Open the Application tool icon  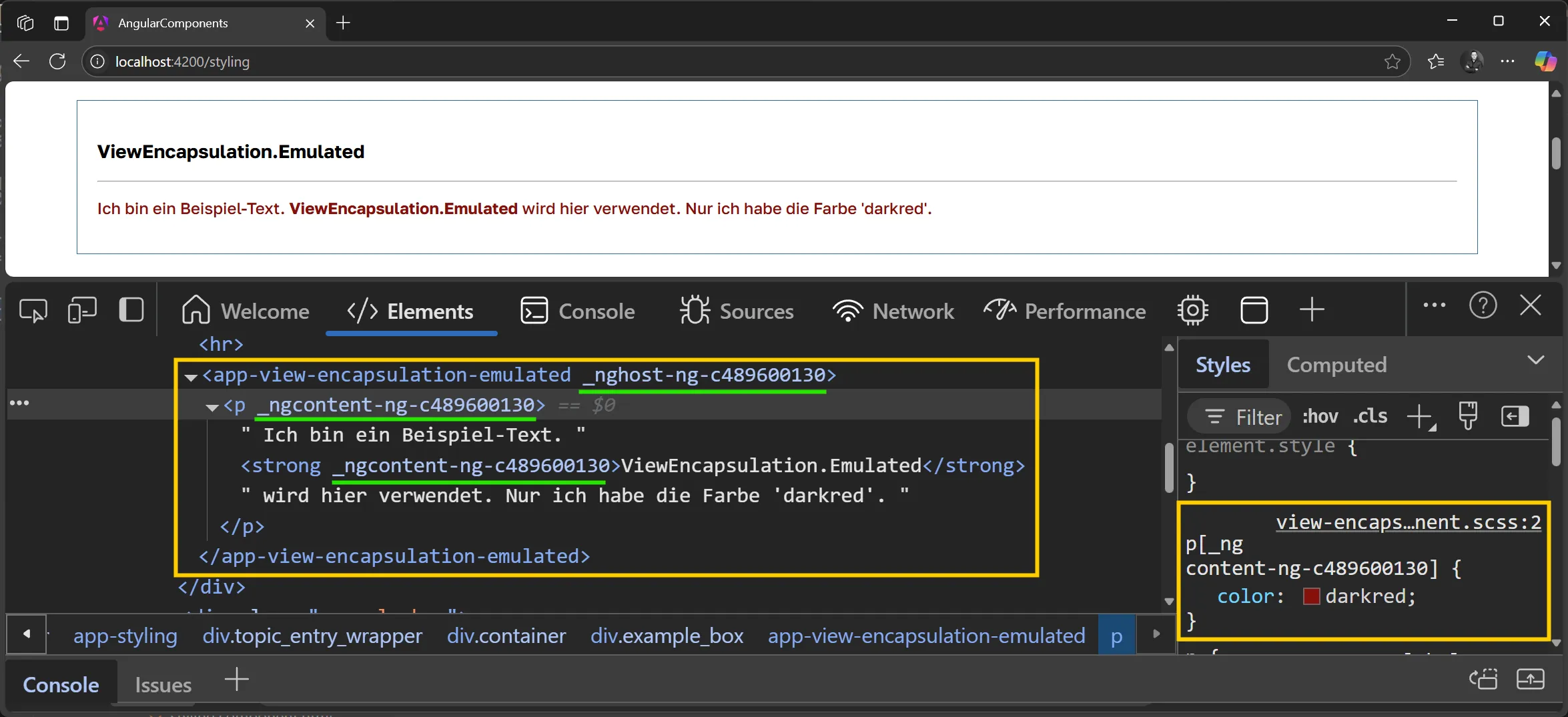pos(1254,310)
